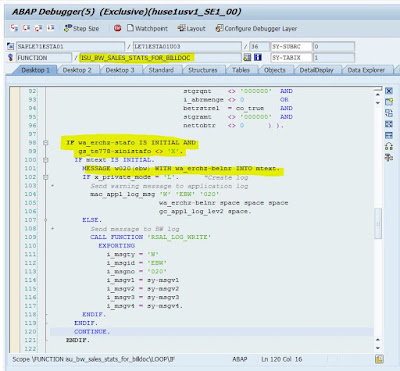Click the navigate-to-source icon beside function name
400x371 pixels.
coord(247,57)
